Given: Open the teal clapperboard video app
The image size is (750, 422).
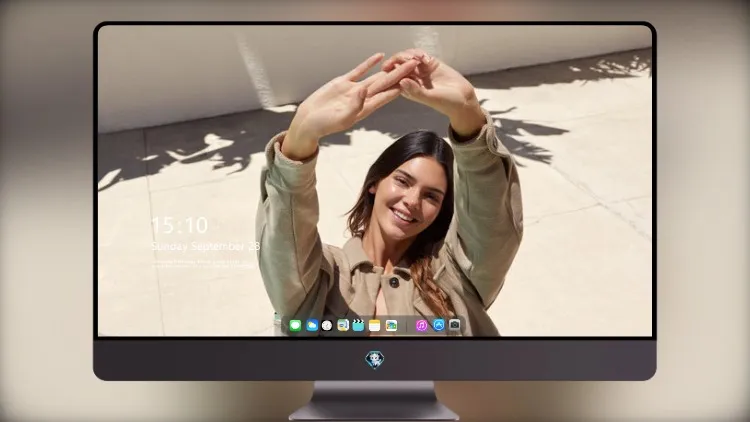Looking at the screenshot, I should 358,326.
